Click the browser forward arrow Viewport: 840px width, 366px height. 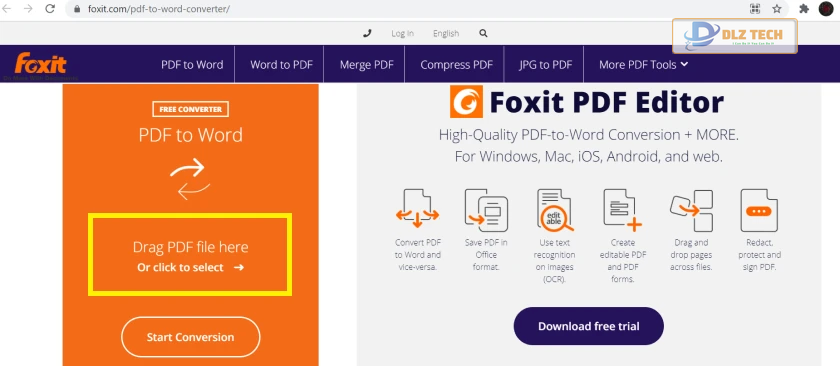(28, 9)
